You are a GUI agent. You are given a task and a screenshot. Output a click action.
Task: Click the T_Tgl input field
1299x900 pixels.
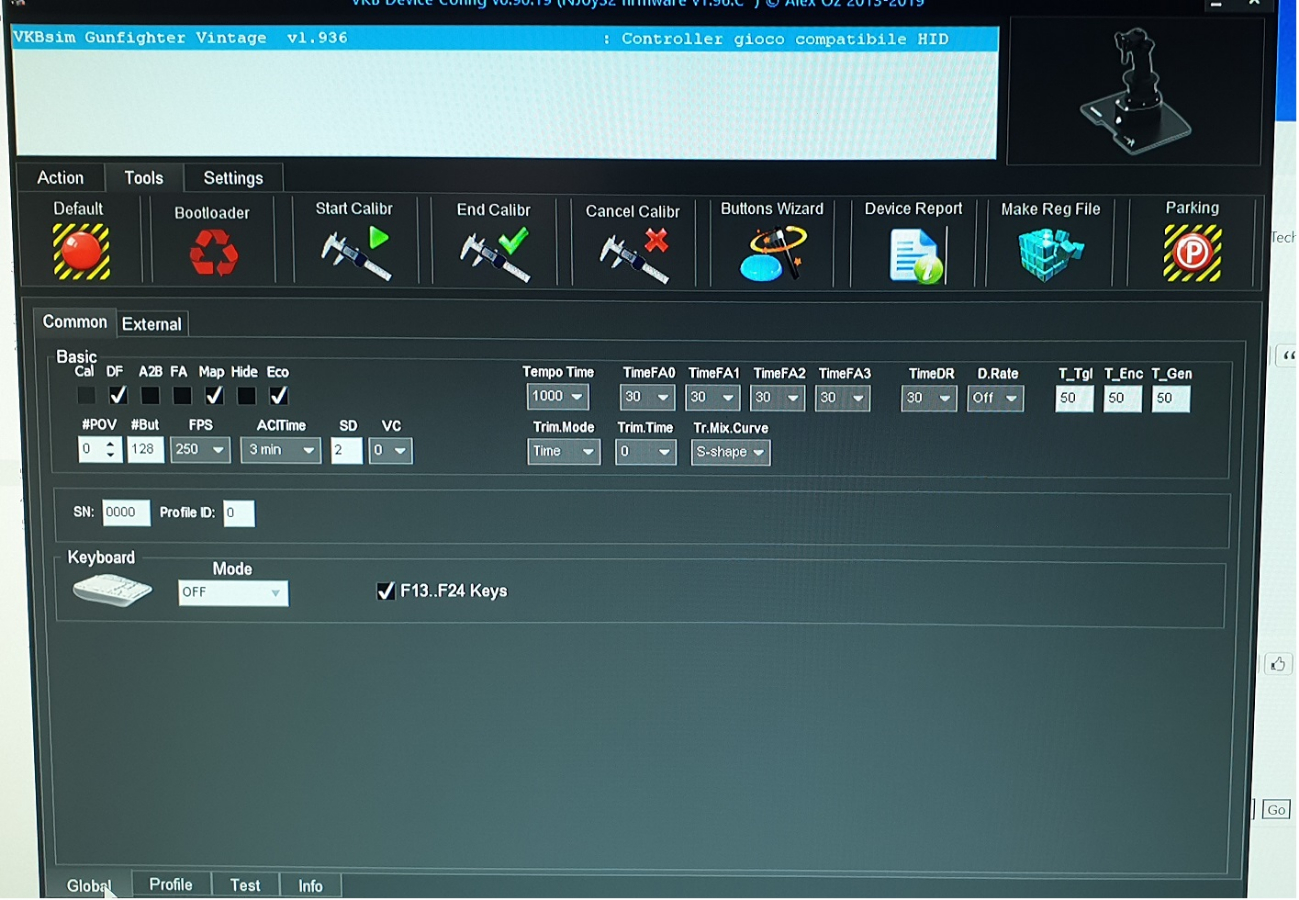pos(1075,399)
